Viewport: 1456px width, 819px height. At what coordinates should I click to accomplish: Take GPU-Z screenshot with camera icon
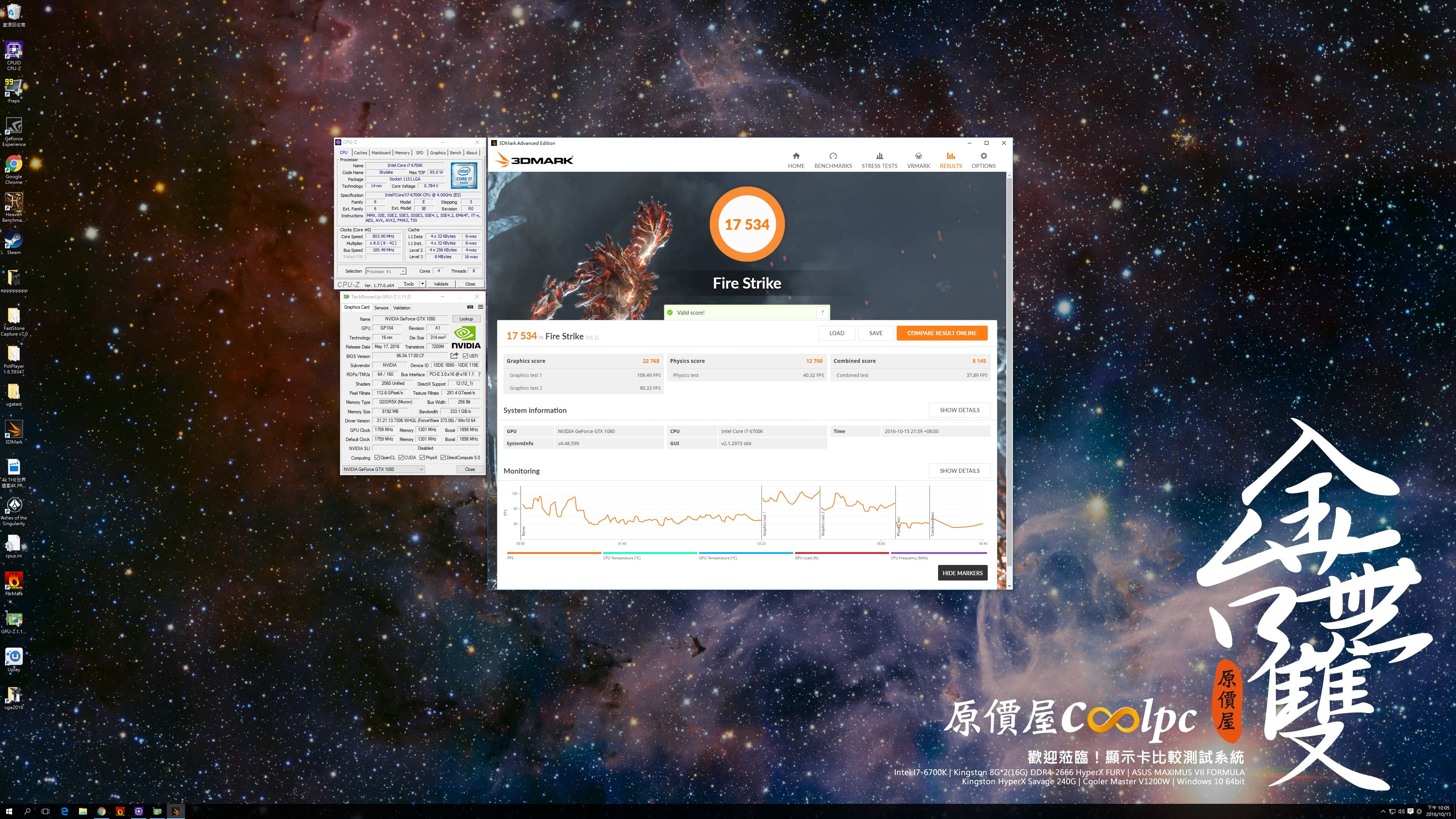(470, 307)
